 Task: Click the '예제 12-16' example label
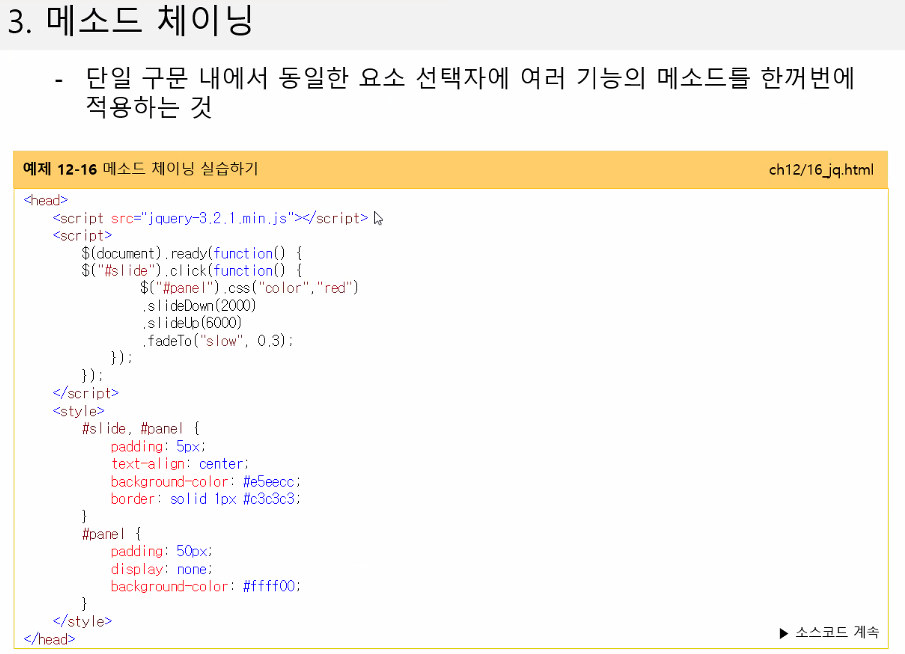click(x=60, y=169)
